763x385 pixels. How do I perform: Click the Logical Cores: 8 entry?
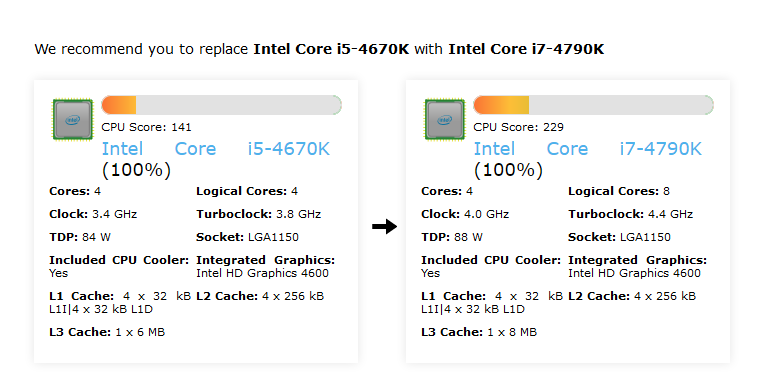[618, 191]
